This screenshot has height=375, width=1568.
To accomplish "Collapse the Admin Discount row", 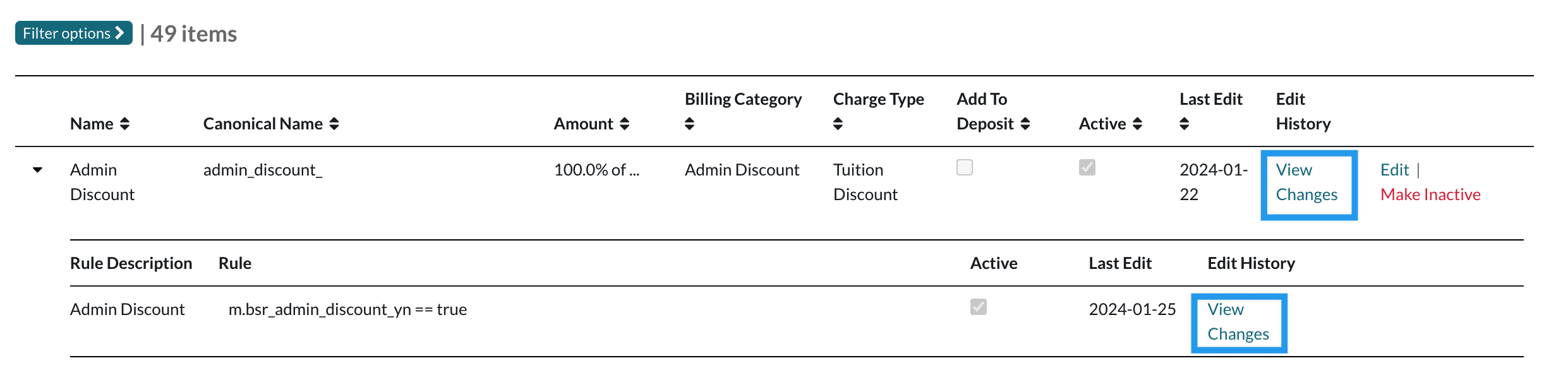I will pyautogui.click(x=38, y=170).
